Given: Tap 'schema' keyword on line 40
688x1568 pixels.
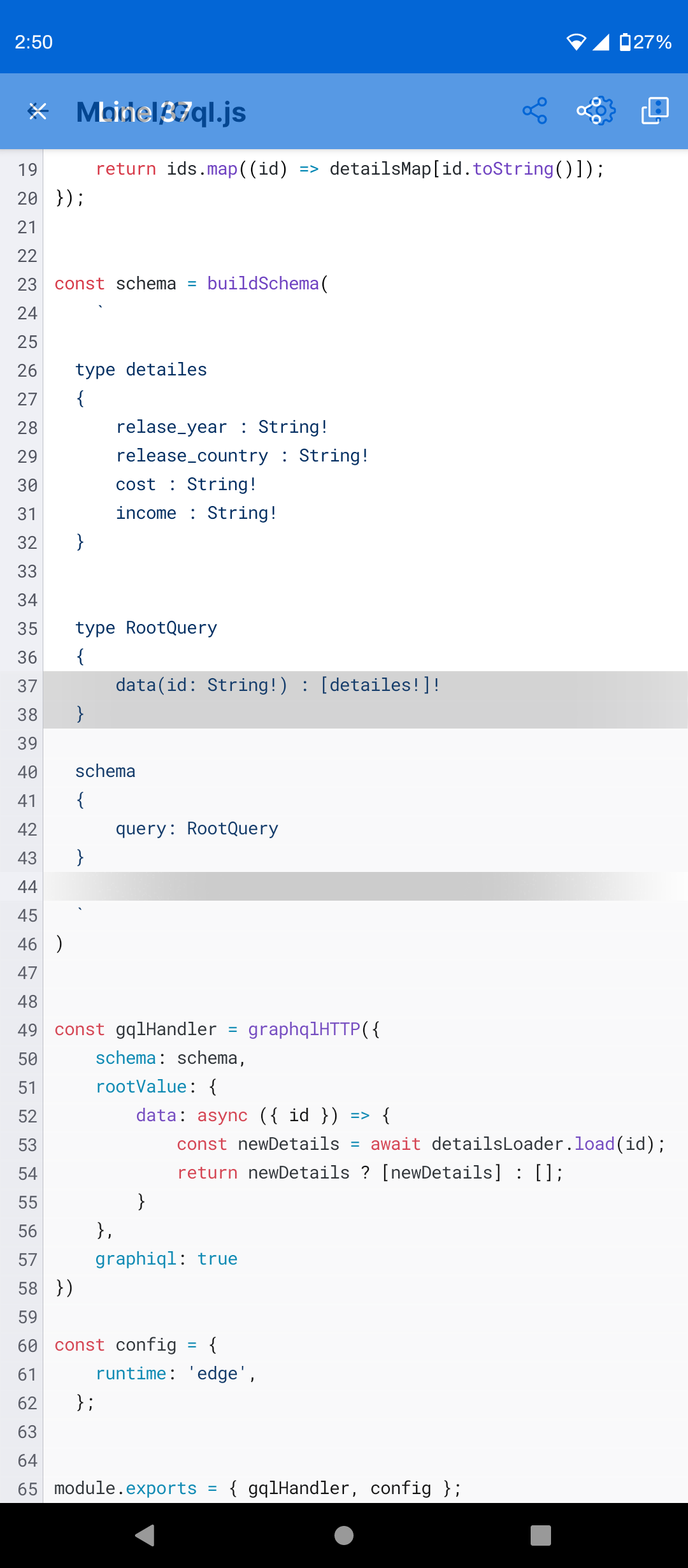Looking at the screenshot, I should tap(105, 771).
